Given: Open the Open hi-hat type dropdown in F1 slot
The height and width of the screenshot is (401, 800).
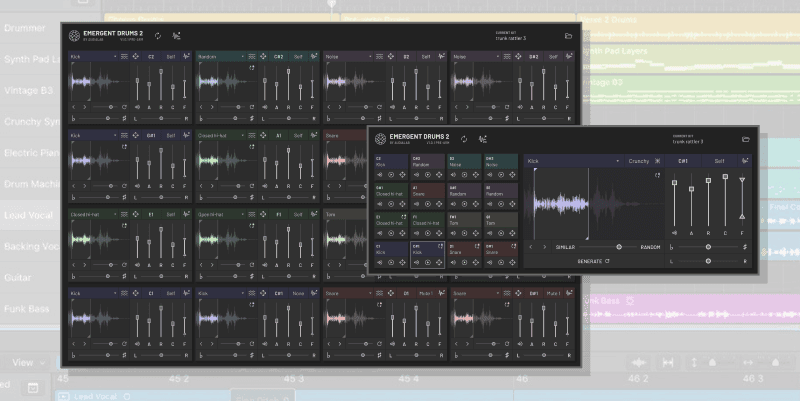Looking at the screenshot, I should (x=221, y=214).
